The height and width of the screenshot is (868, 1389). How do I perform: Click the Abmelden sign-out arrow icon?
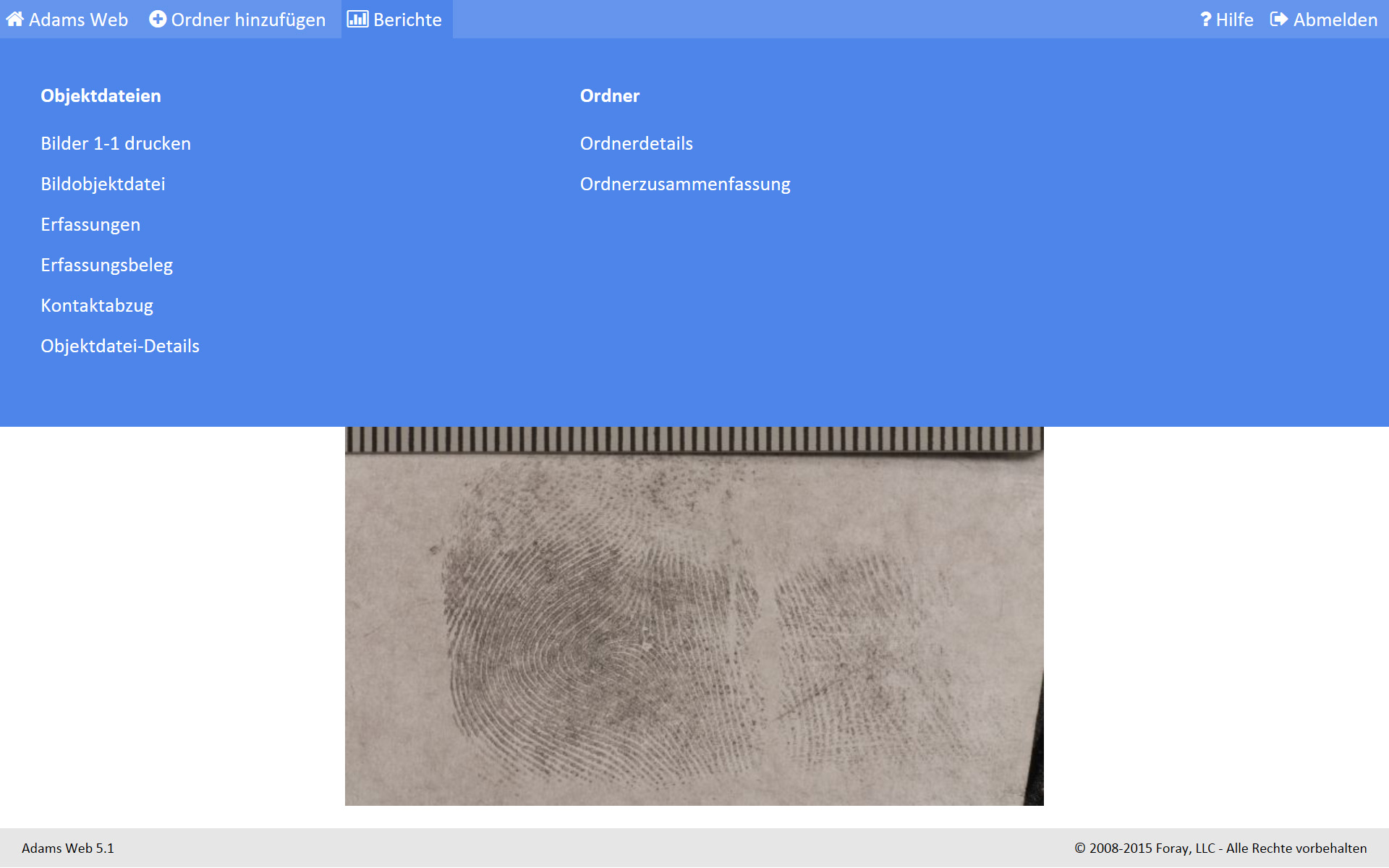point(1279,20)
